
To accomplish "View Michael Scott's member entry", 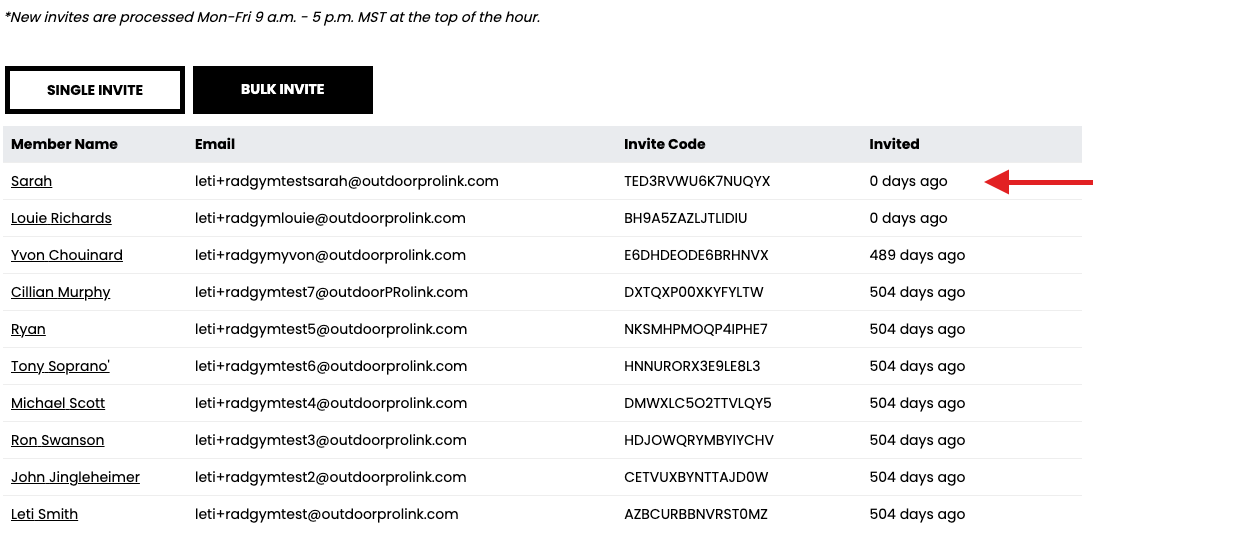I will point(58,403).
